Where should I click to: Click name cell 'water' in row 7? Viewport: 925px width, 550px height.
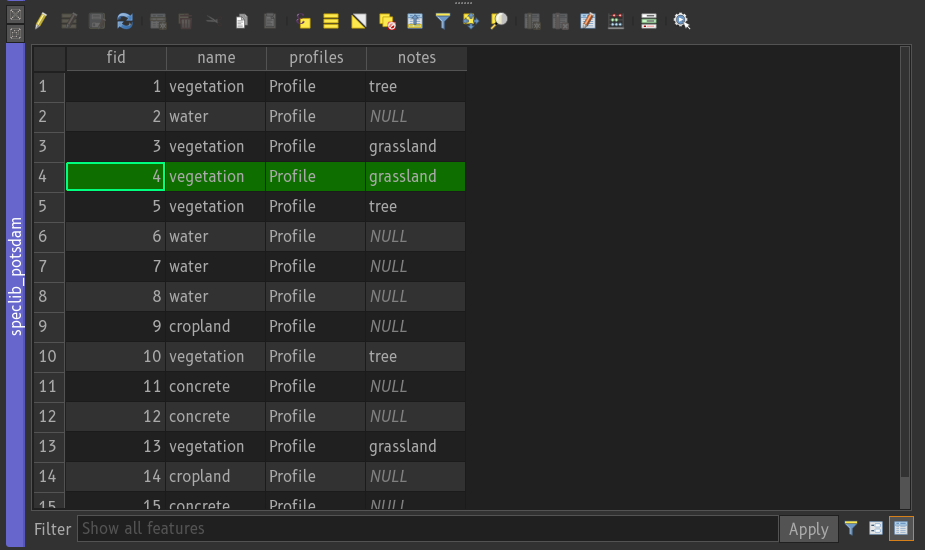[216, 267]
